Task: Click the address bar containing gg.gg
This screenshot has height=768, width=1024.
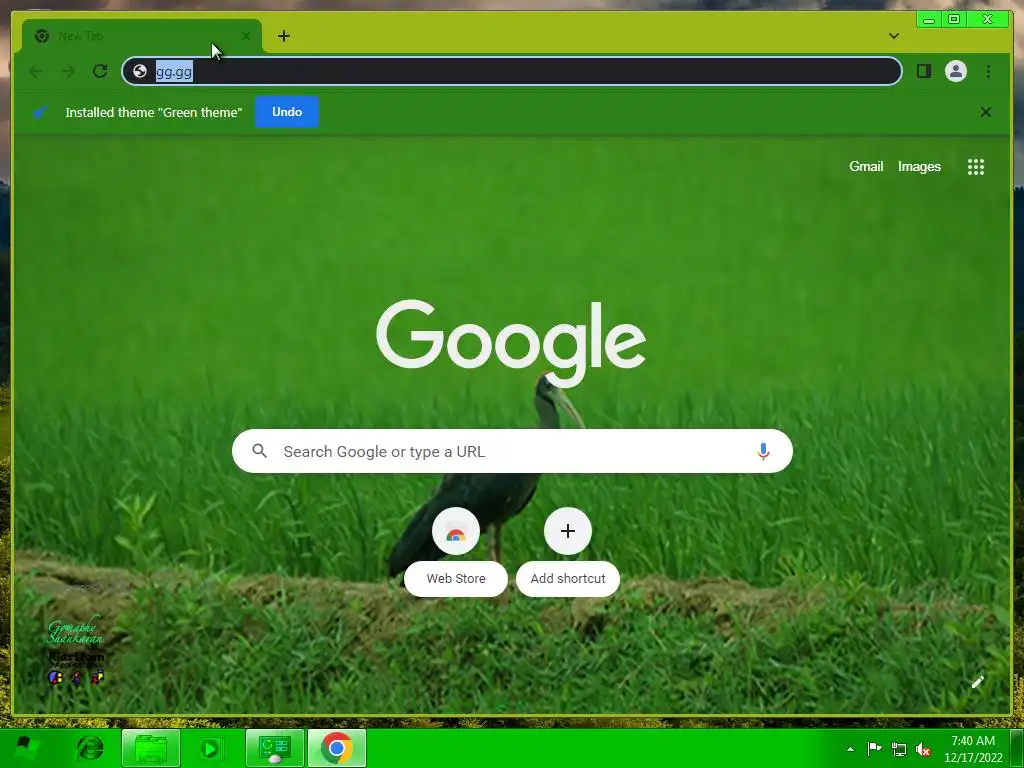Action: pyautogui.click(x=511, y=71)
